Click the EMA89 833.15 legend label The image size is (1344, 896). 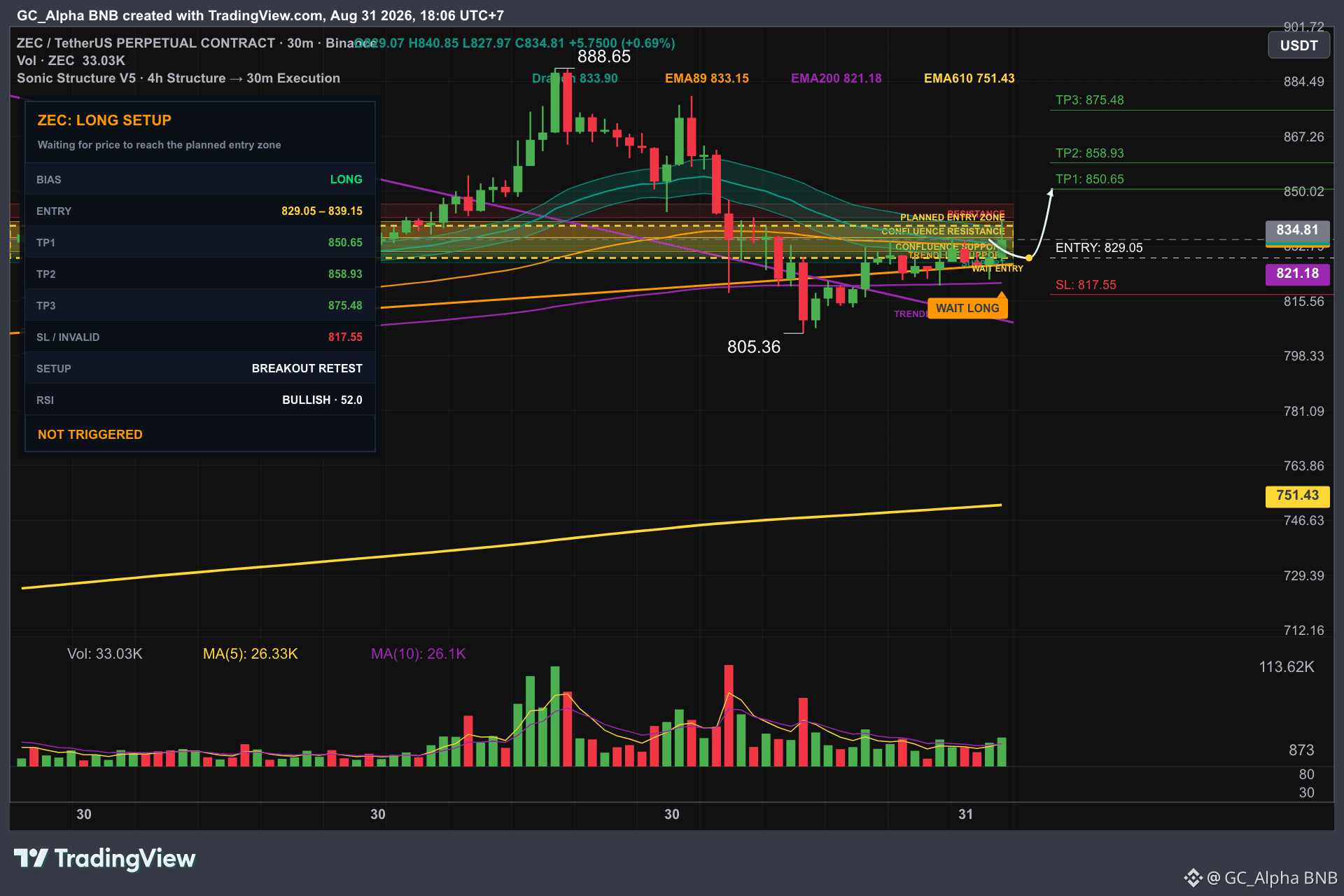click(x=707, y=78)
